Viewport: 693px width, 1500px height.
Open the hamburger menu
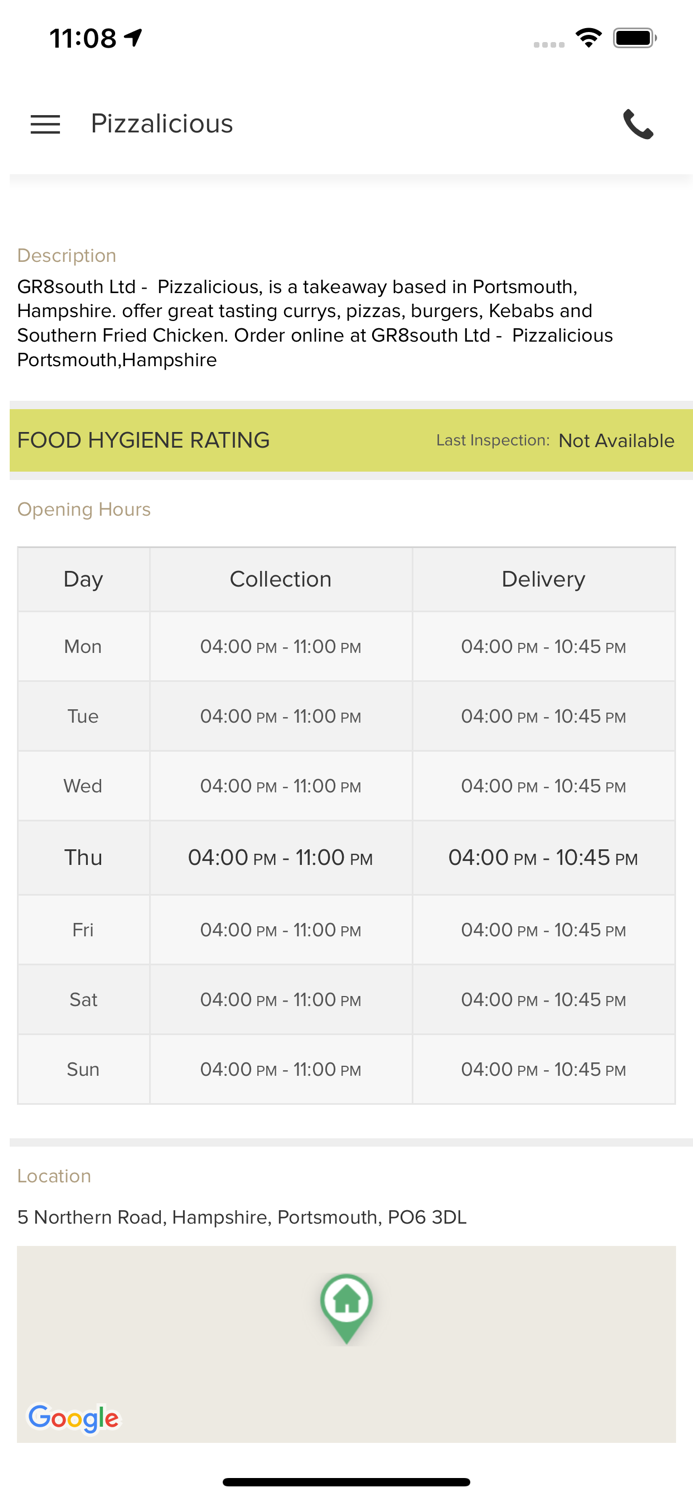tap(45, 124)
